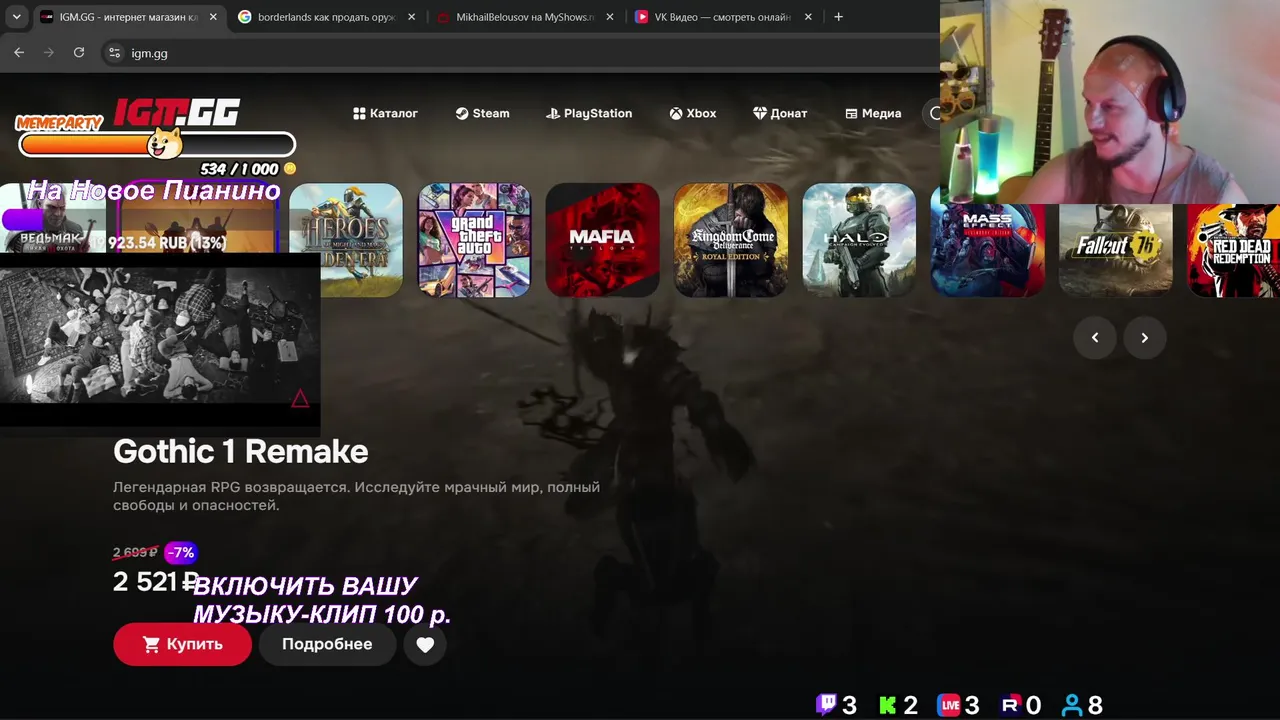Screen dimensions: 1280x720
Task: Select the Halo game cover
Action: pos(859,240)
